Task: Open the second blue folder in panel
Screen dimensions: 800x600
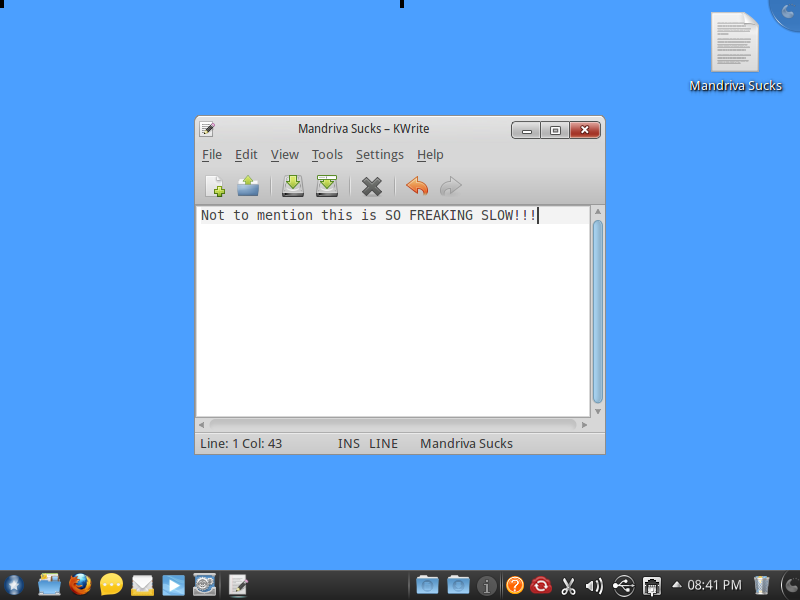Action: [x=458, y=585]
